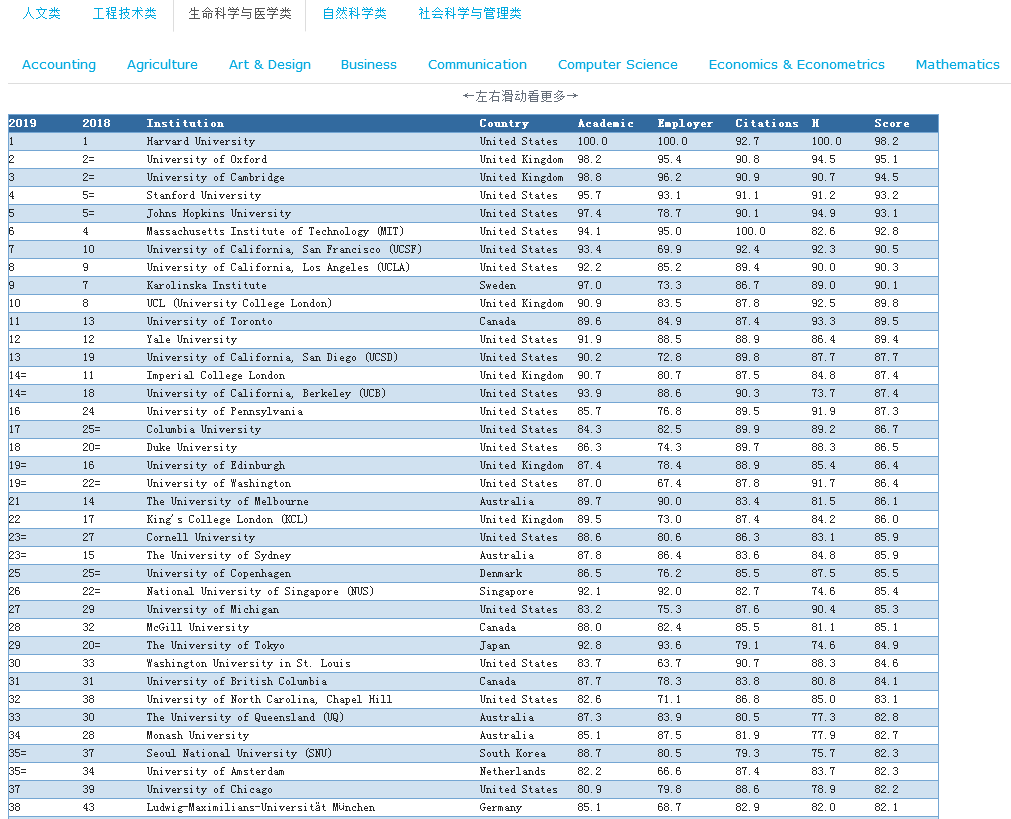1011x819 pixels.
Task: Switch to the 工程技术类 tab
Action: [124, 14]
